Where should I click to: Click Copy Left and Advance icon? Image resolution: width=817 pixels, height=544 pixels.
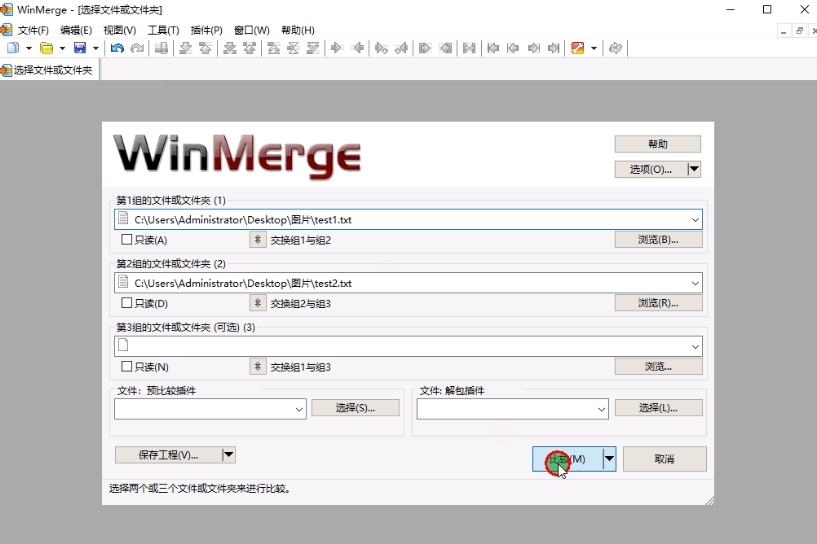(401, 48)
